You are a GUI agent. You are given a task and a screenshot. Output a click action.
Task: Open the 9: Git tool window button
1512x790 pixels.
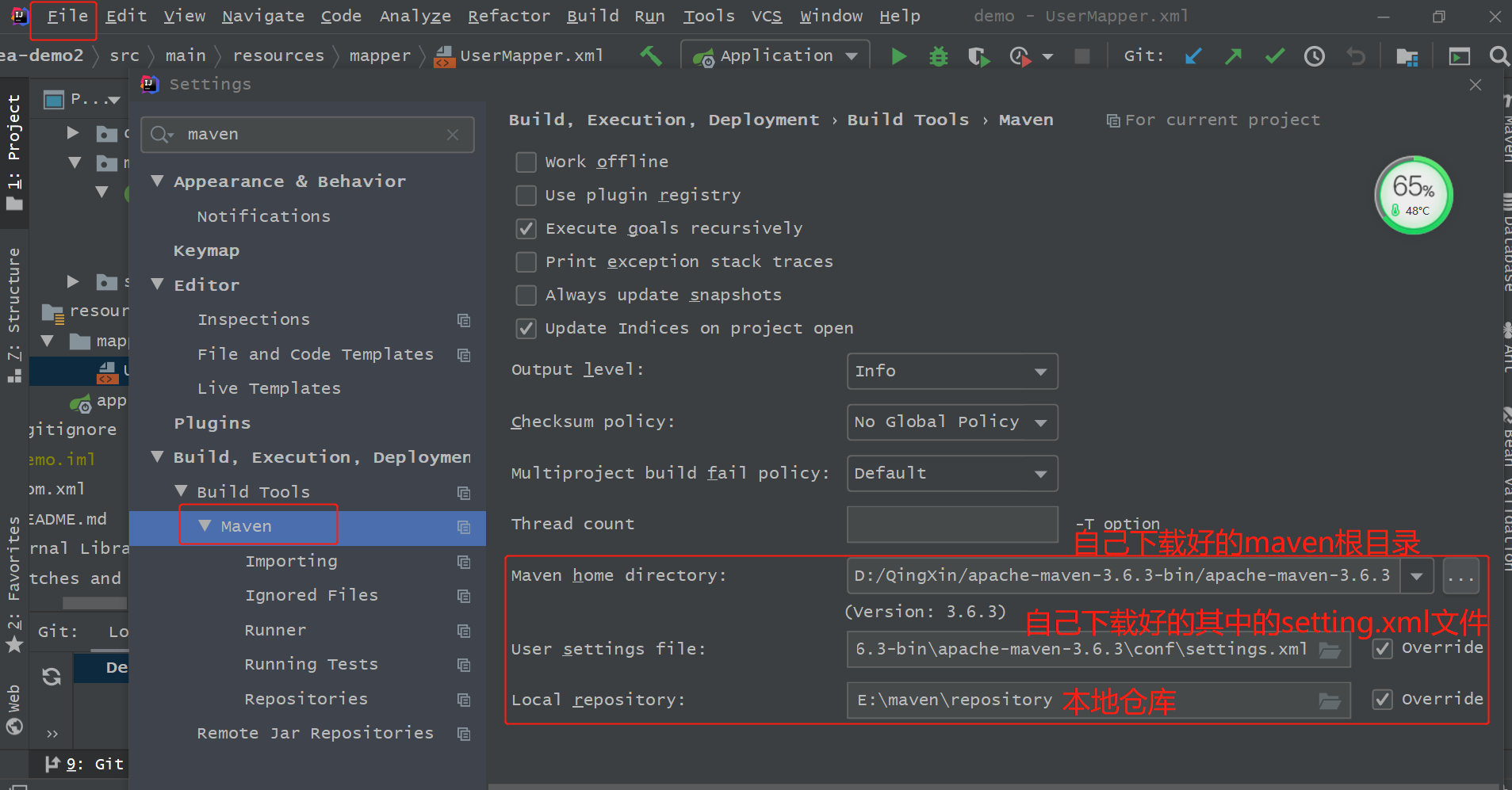coord(84,765)
